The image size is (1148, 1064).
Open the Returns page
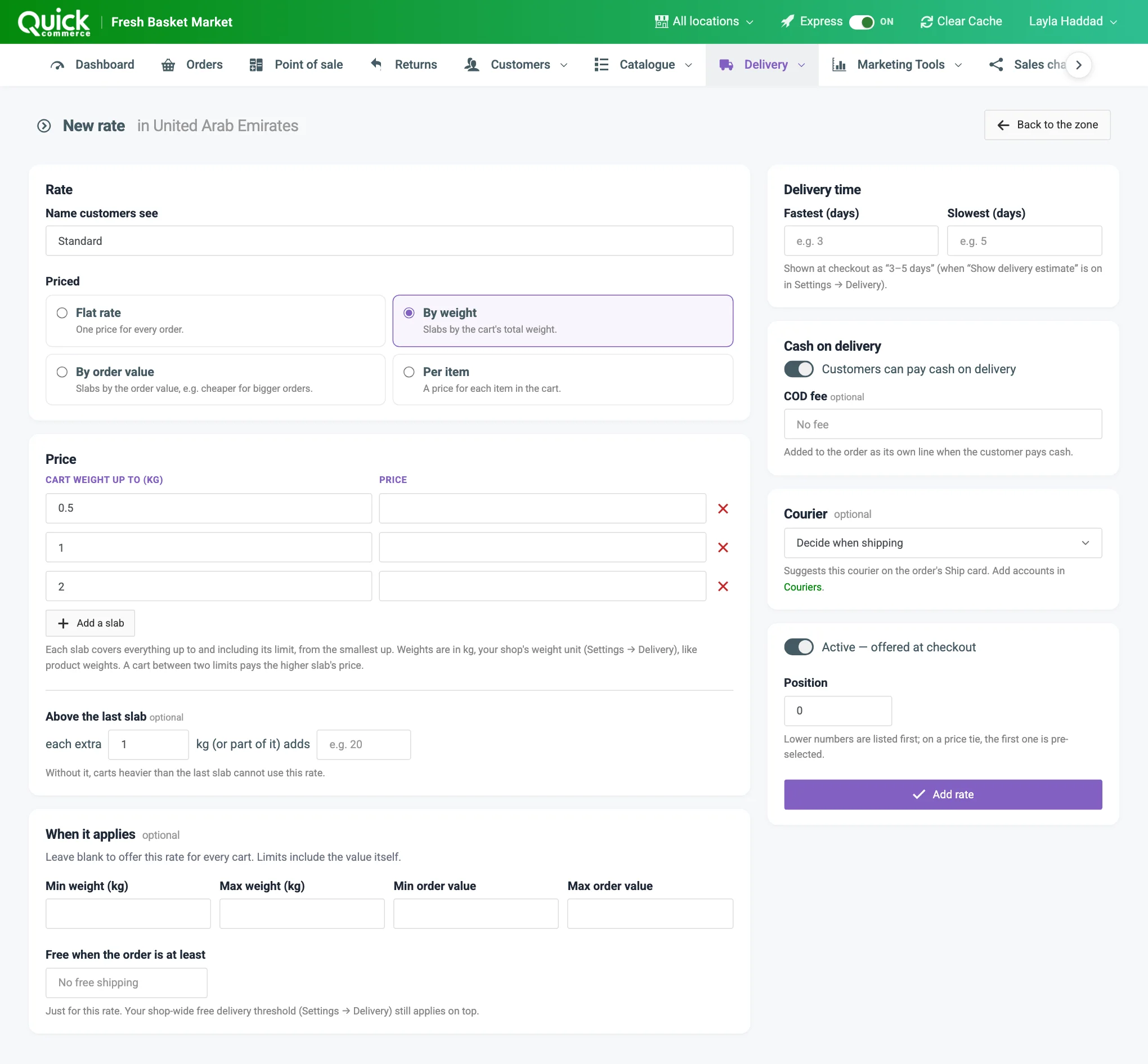tap(403, 65)
